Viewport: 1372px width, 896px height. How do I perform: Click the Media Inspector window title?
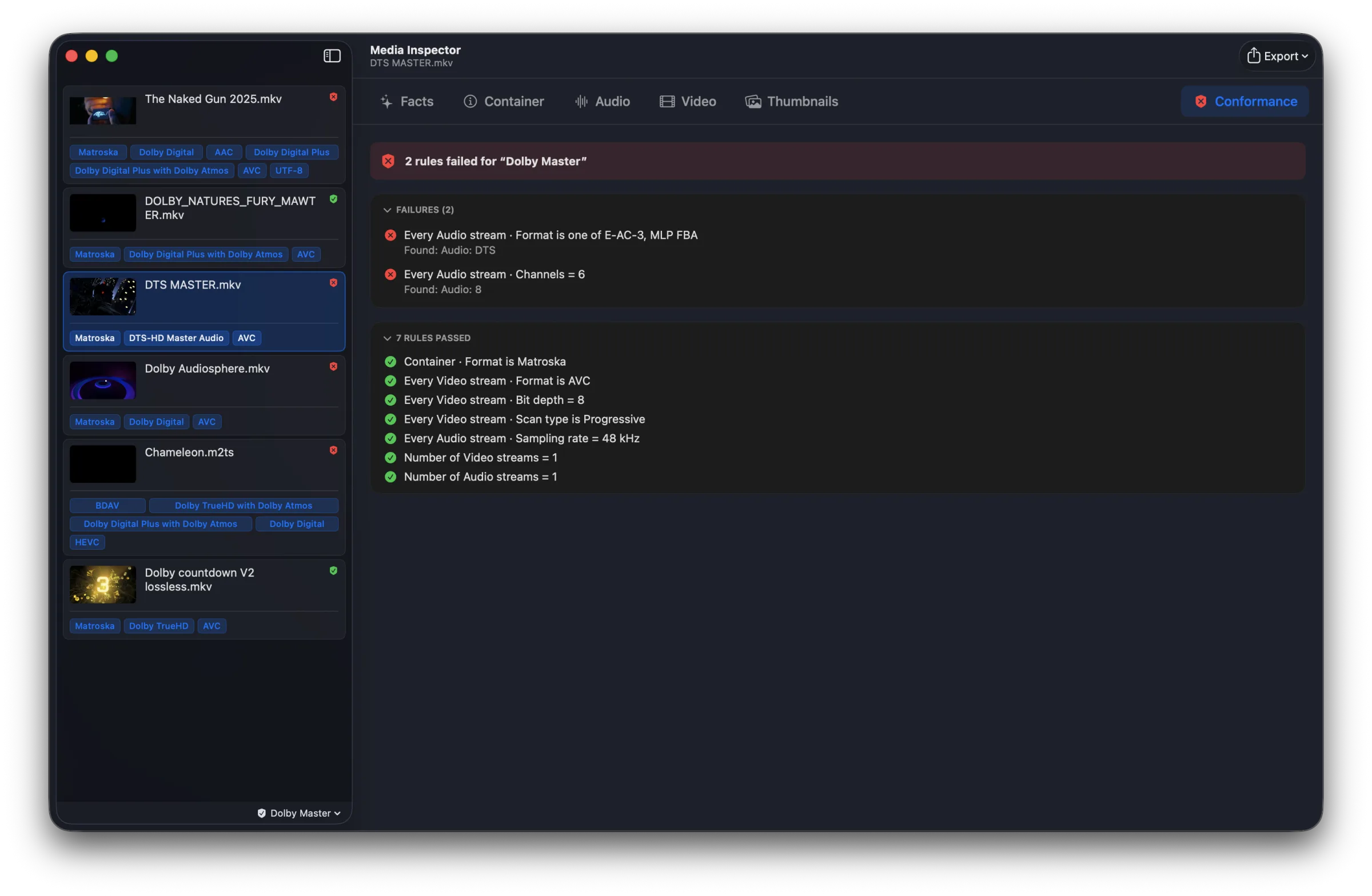point(415,50)
